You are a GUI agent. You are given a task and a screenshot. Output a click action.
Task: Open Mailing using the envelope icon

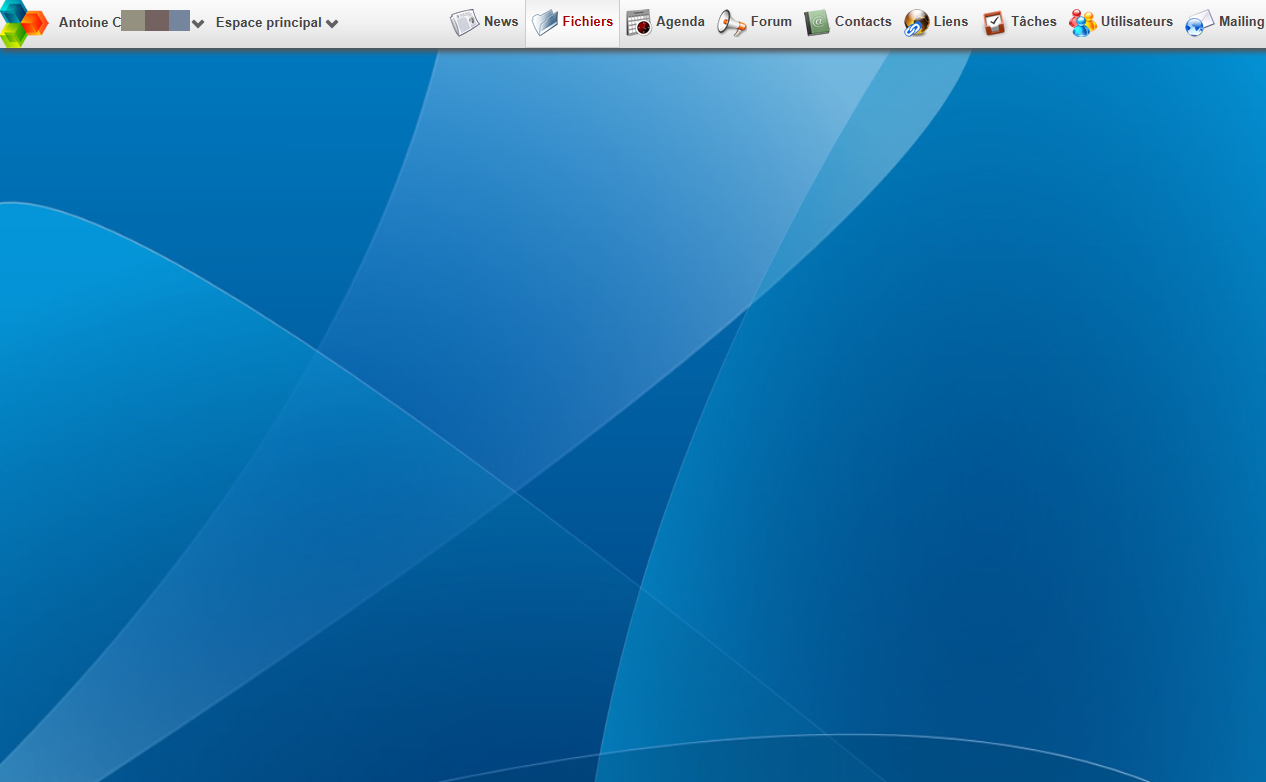1199,21
